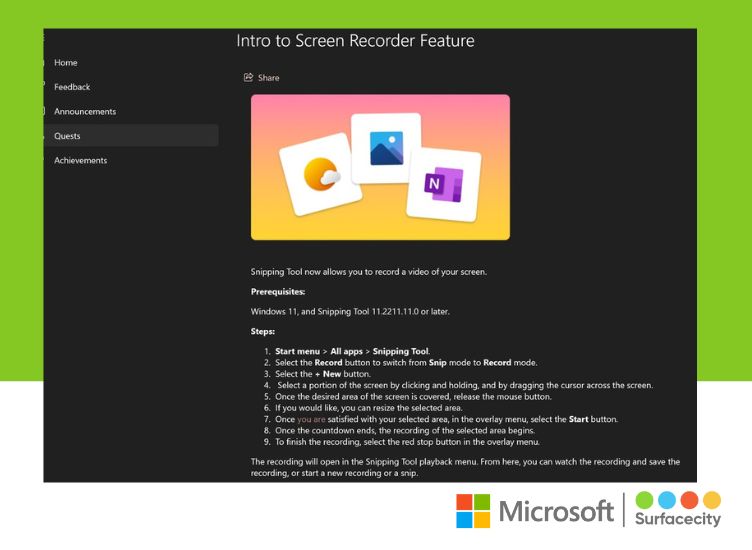The width and height of the screenshot is (752, 550).
Task: Click the yellow Surfacecity dot
Action: tap(711, 499)
